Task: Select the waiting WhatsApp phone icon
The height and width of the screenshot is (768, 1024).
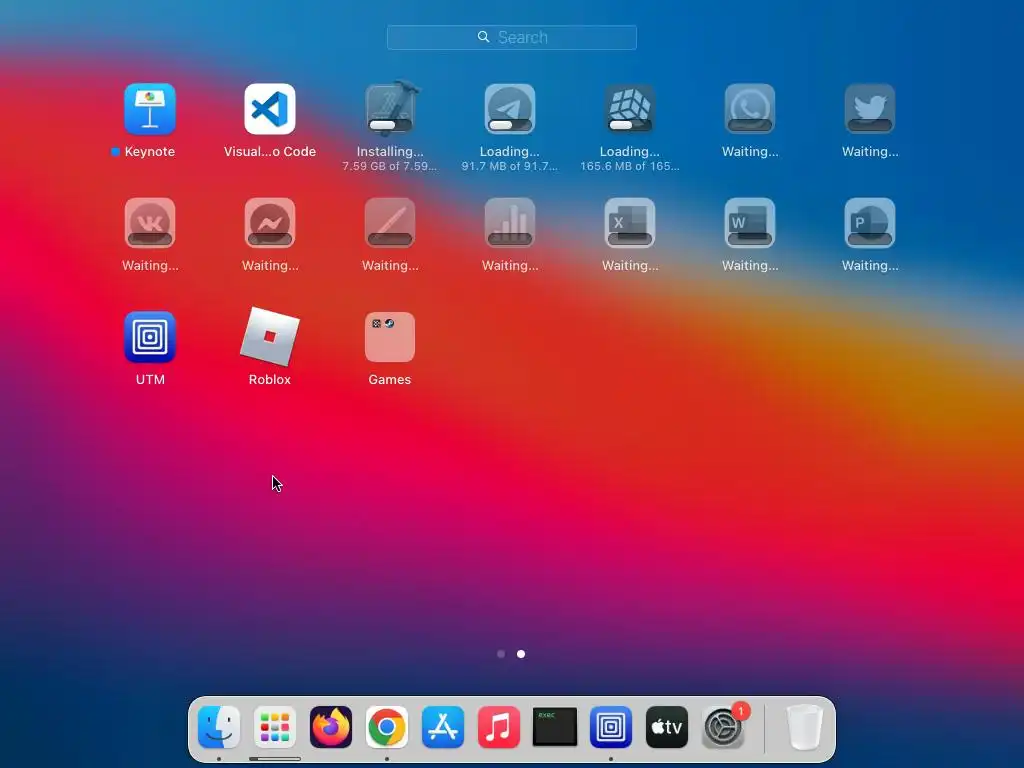Action: pos(750,109)
